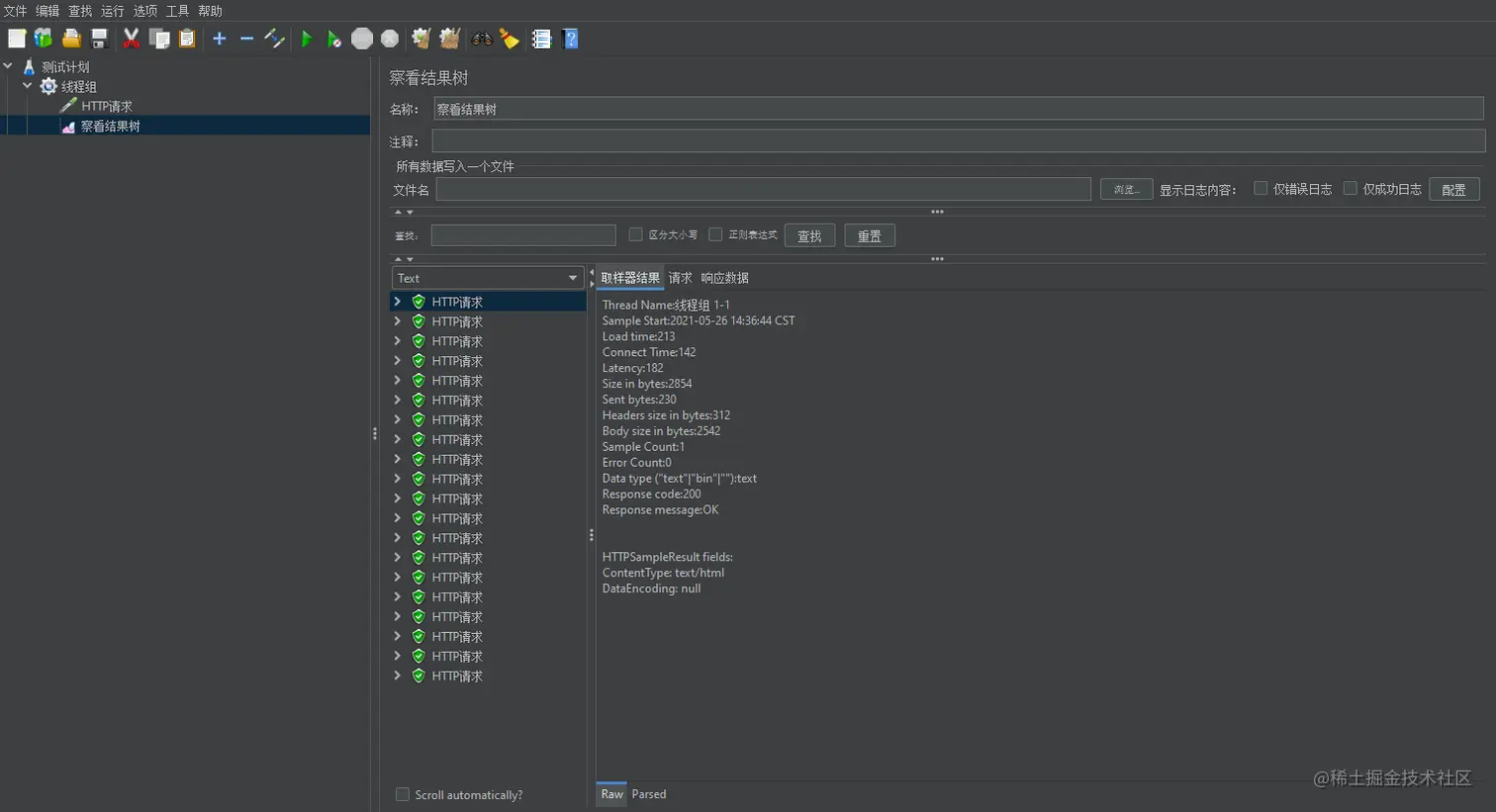Click the 配置 button

pyautogui.click(x=1453, y=189)
